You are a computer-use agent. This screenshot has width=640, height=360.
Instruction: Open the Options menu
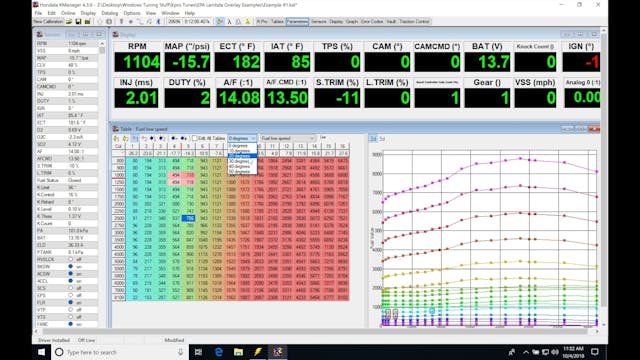[x=132, y=13]
